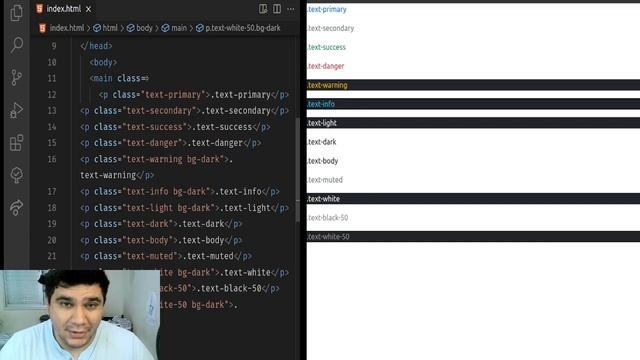Click .text-secondary in the browser preview
The width and height of the screenshot is (640, 360).
[330, 28]
